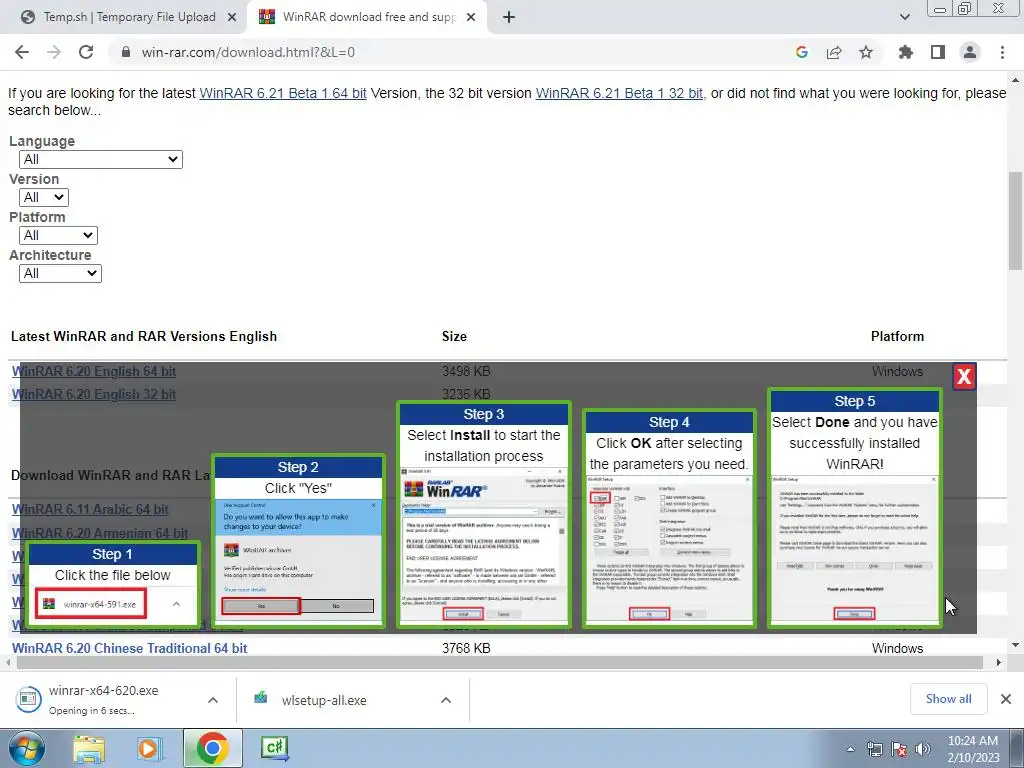
Task: Share this page via the share icon
Action: tap(834, 52)
